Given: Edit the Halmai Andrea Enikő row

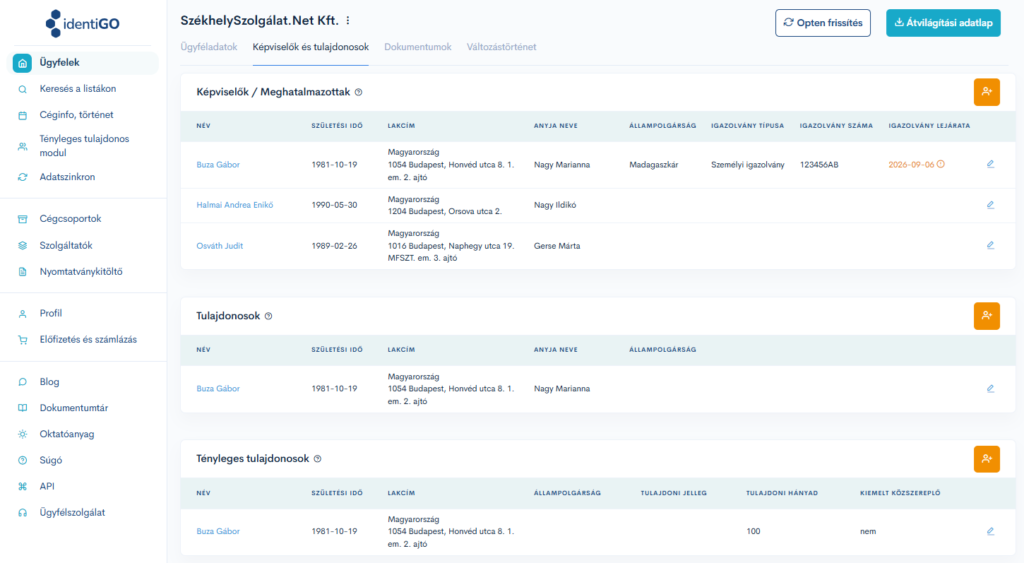Looking at the screenshot, I should [x=990, y=205].
